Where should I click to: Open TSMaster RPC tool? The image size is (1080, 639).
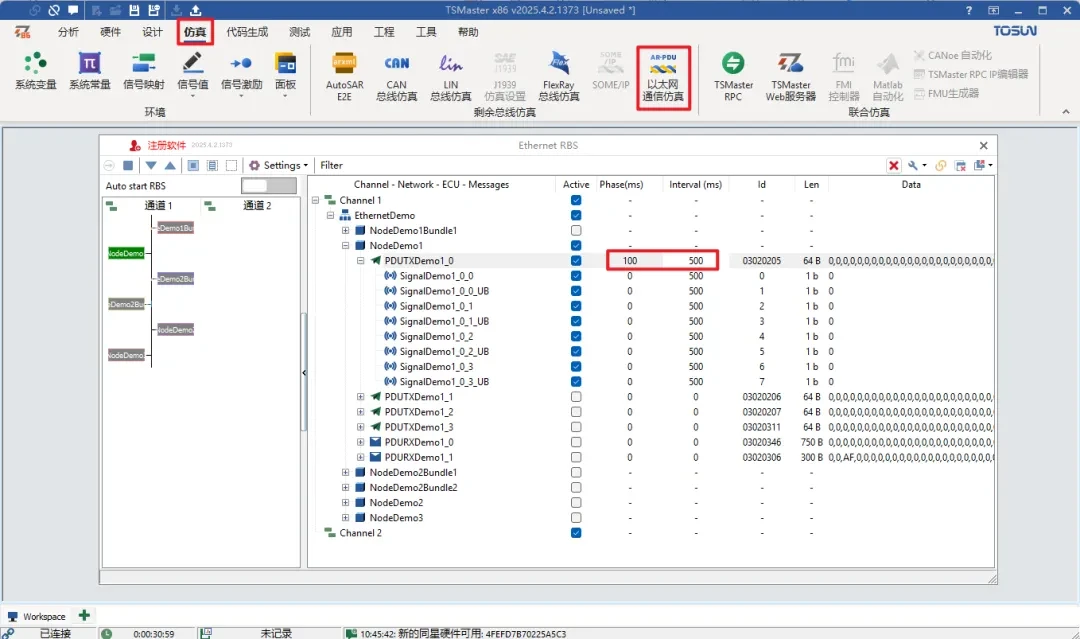(733, 75)
